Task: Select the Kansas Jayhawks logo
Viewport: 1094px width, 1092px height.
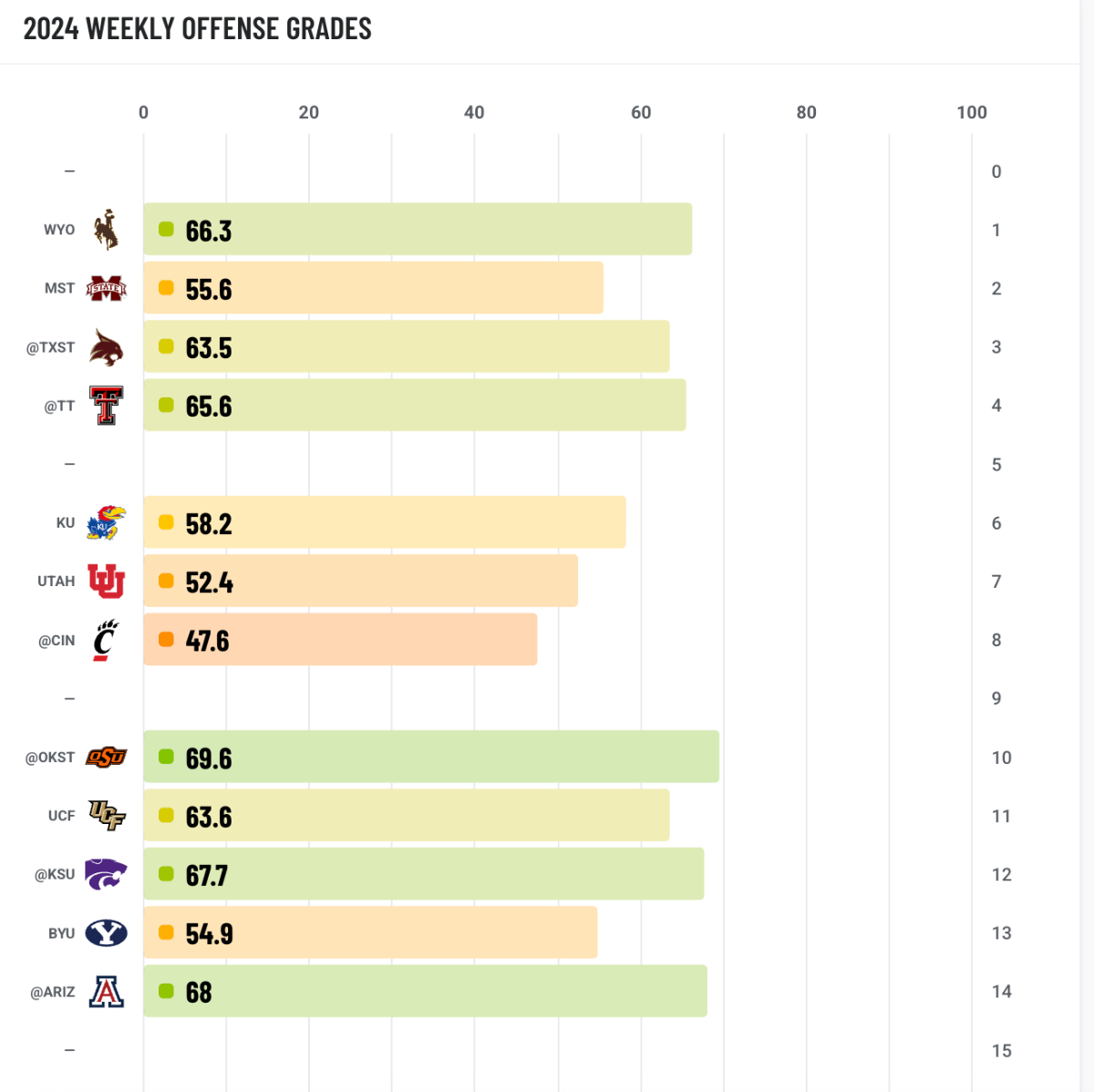Action: pyautogui.click(x=106, y=523)
